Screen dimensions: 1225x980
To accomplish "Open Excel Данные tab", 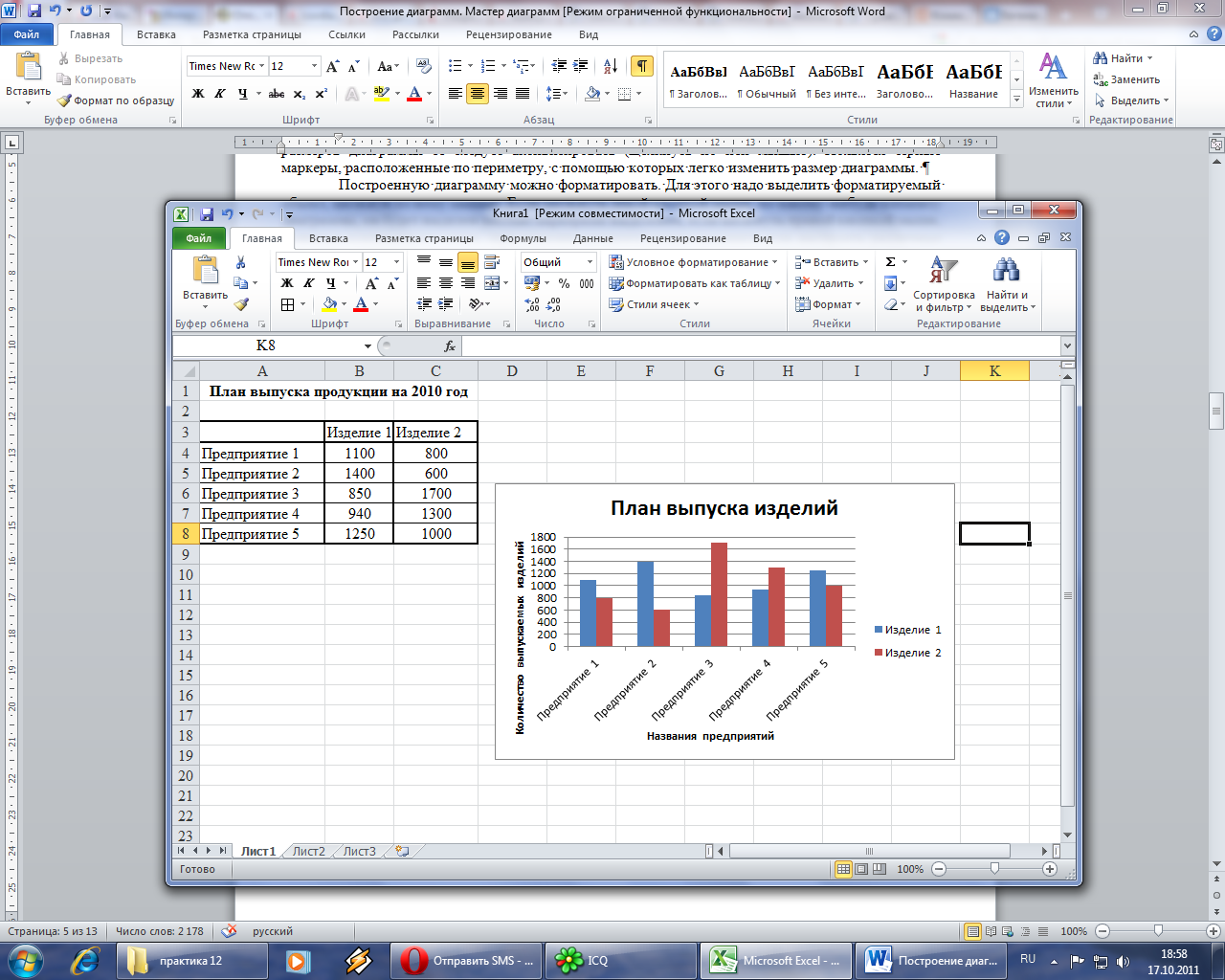I will (592, 238).
